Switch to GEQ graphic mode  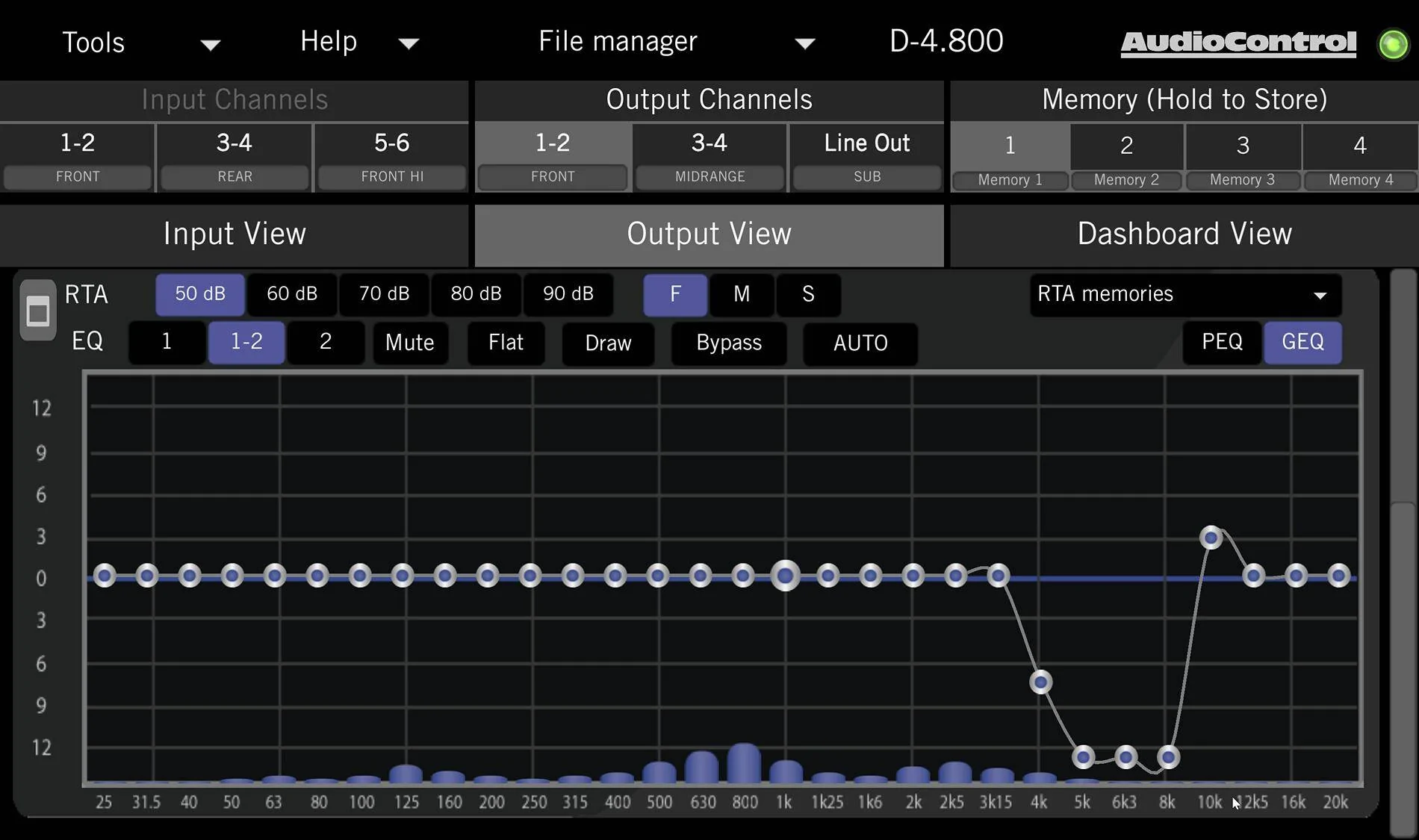coord(1302,343)
